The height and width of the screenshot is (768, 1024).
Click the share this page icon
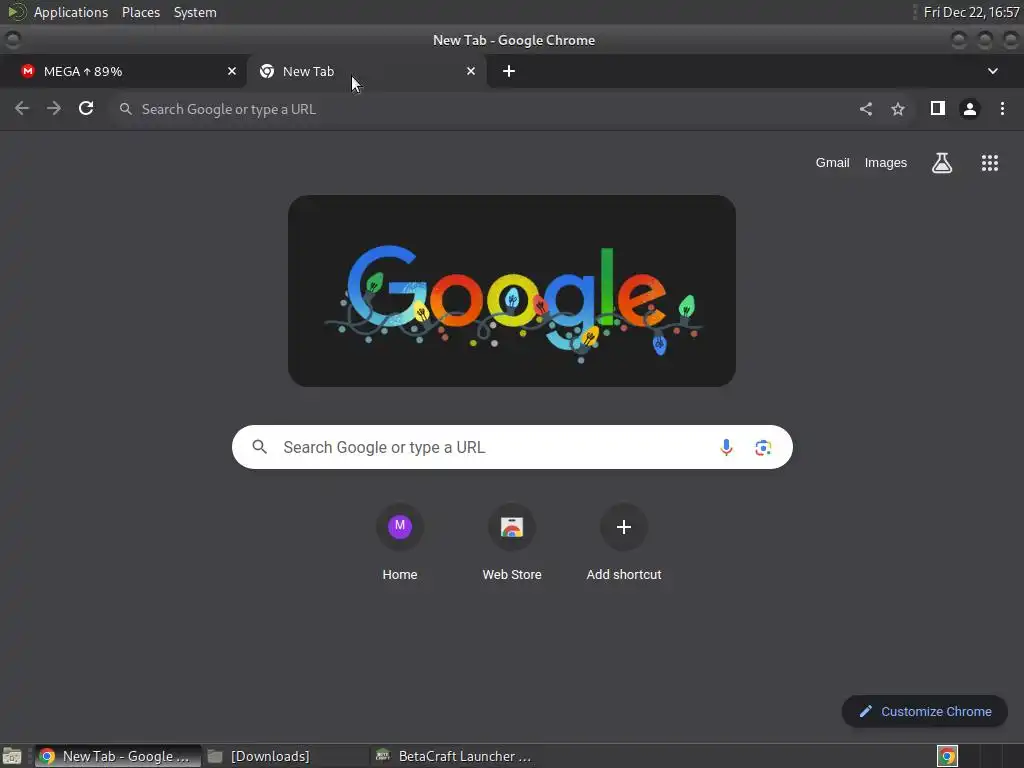[866, 109]
